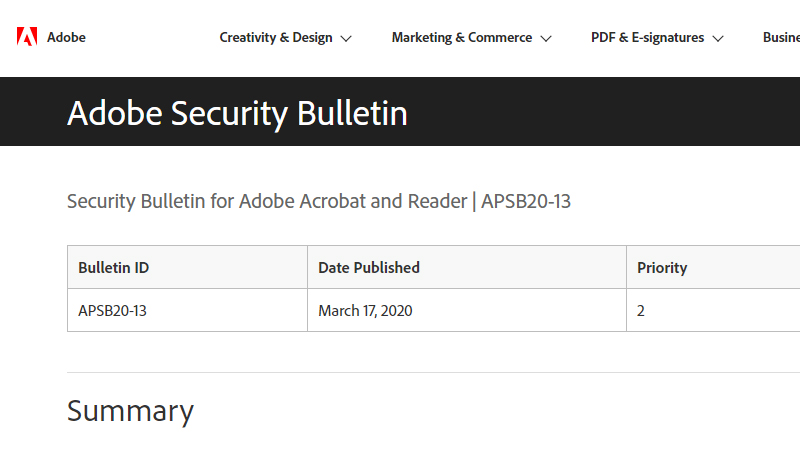The image size is (800, 450).
Task: Click the empty black banner area right of the title
Action: 620,112
